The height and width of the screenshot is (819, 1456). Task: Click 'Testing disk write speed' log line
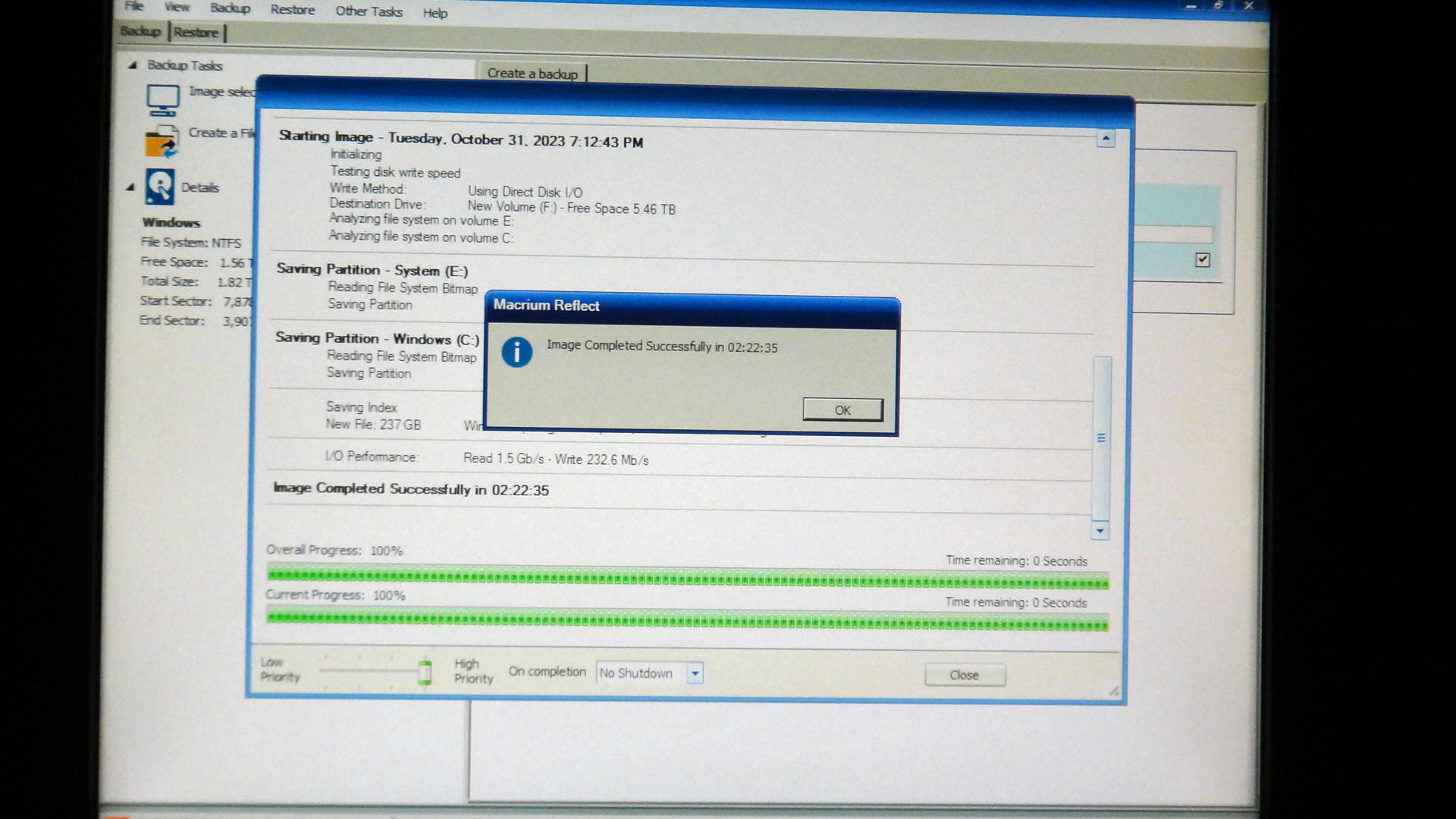click(x=395, y=172)
